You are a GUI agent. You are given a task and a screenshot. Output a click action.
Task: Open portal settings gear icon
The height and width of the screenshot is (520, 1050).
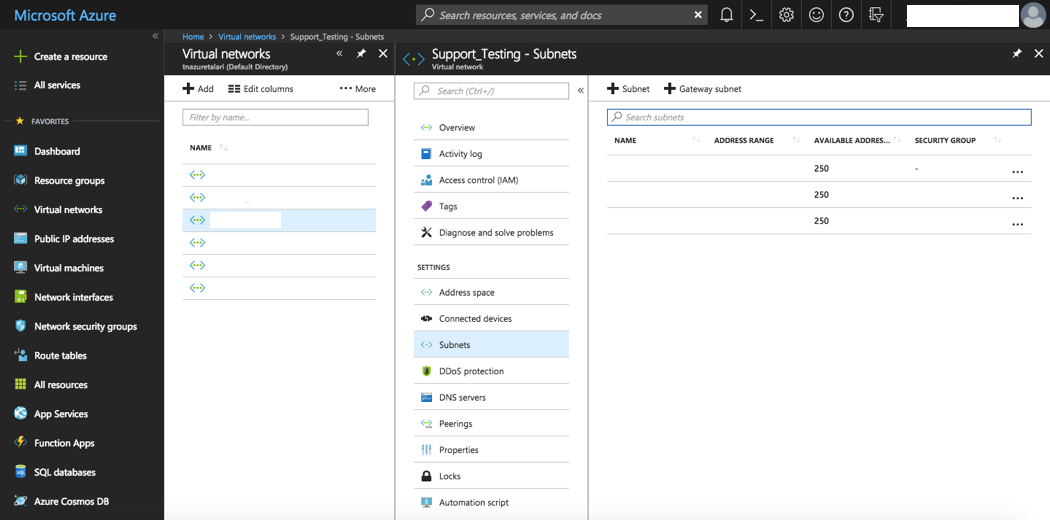point(787,15)
